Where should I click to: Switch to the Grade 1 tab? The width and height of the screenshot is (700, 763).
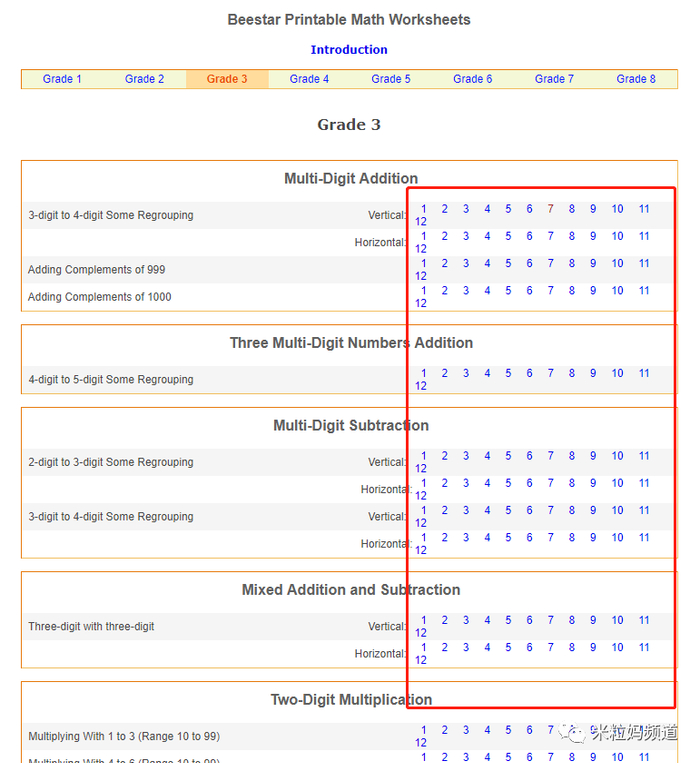click(62, 79)
